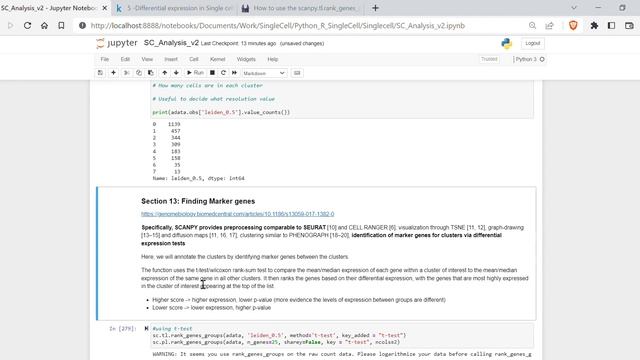
Task: Restart the kernel icon
Action: click(x=223, y=73)
